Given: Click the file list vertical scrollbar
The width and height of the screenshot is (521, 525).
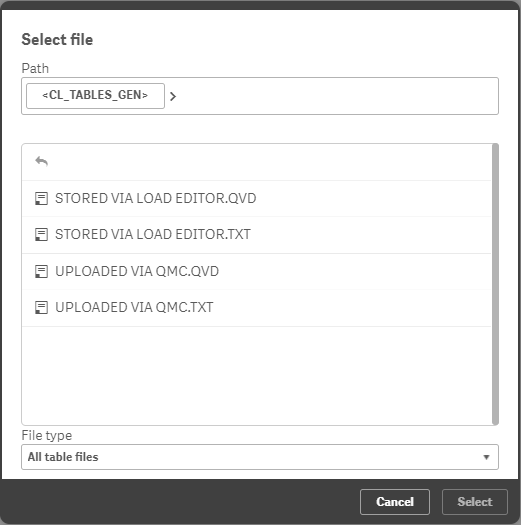Looking at the screenshot, I should click(495, 284).
